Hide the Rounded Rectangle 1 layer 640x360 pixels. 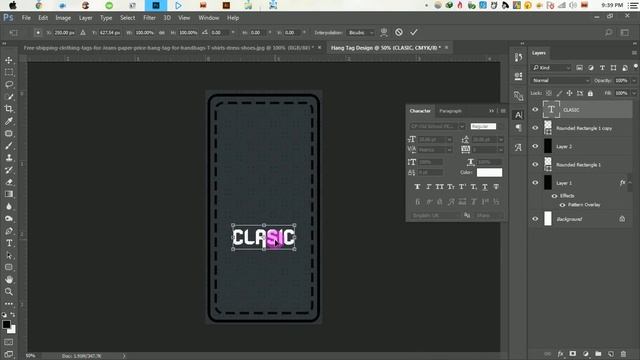tap(535, 164)
